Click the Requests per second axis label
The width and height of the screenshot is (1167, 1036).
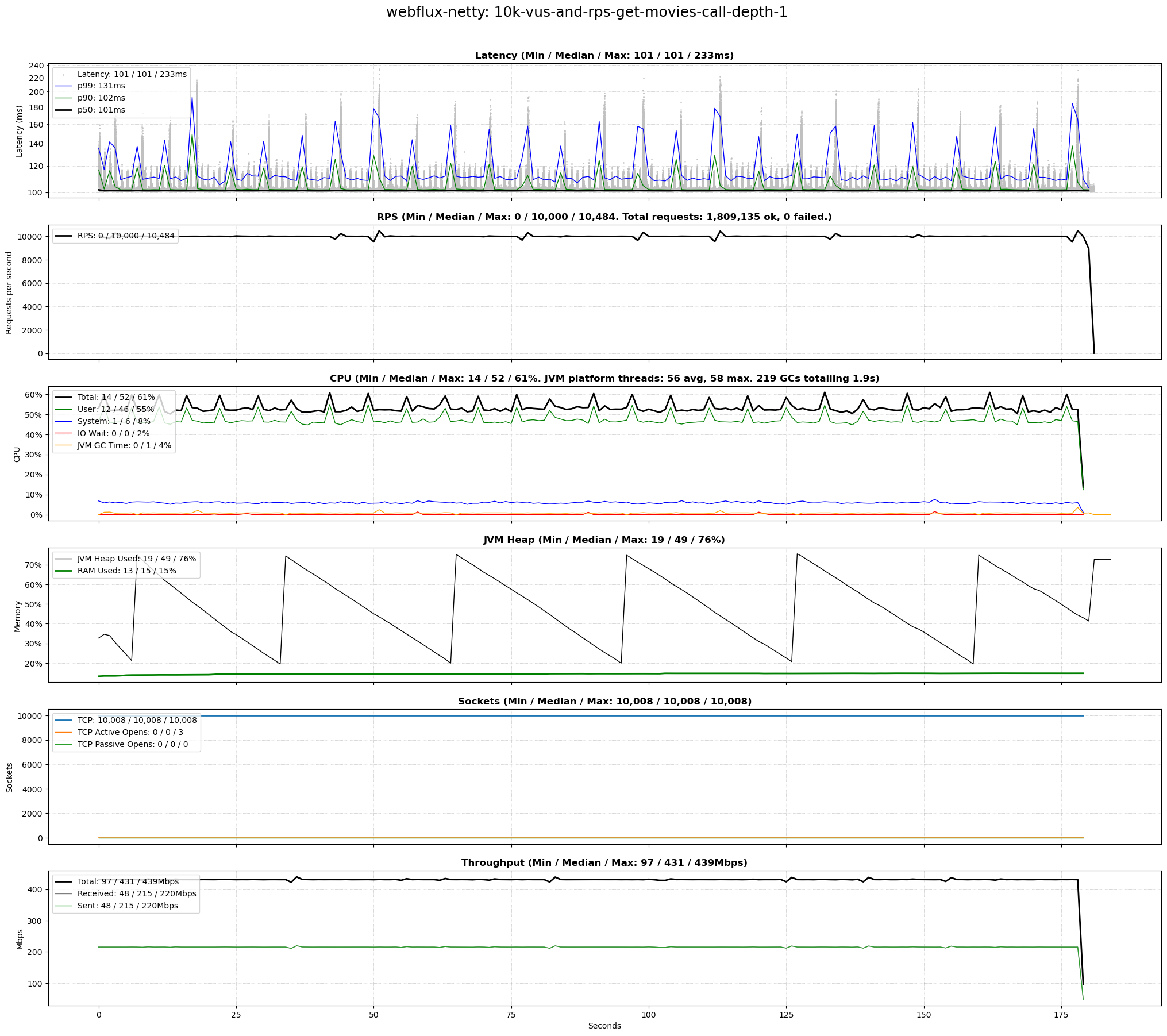[x=9, y=292]
